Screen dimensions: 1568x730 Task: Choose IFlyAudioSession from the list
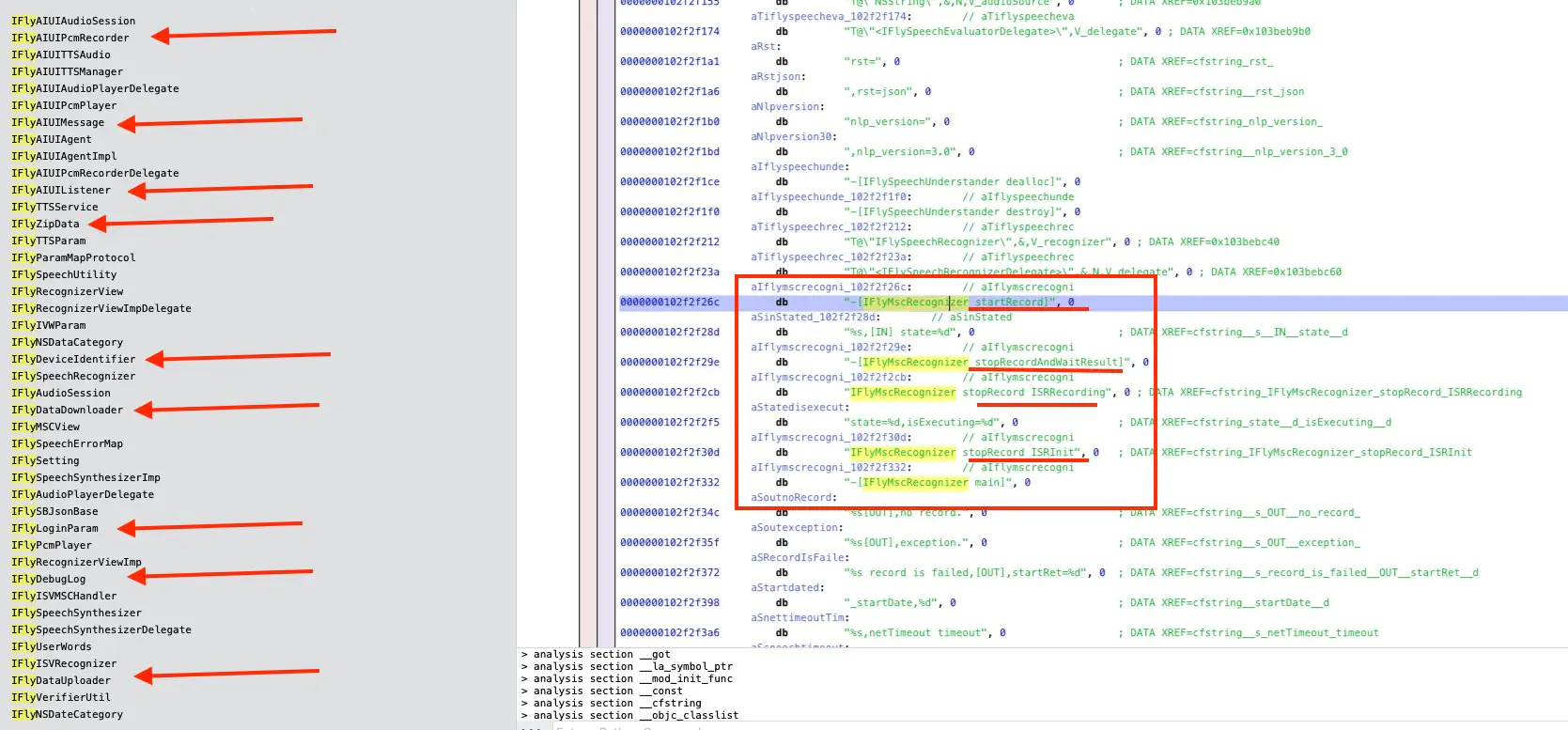(61, 393)
